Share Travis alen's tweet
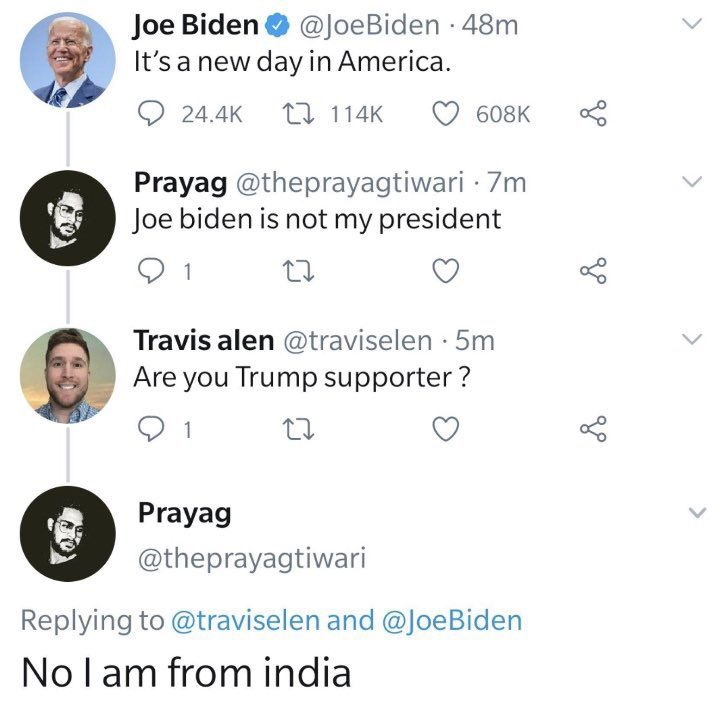The image size is (722, 708). (x=593, y=428)
